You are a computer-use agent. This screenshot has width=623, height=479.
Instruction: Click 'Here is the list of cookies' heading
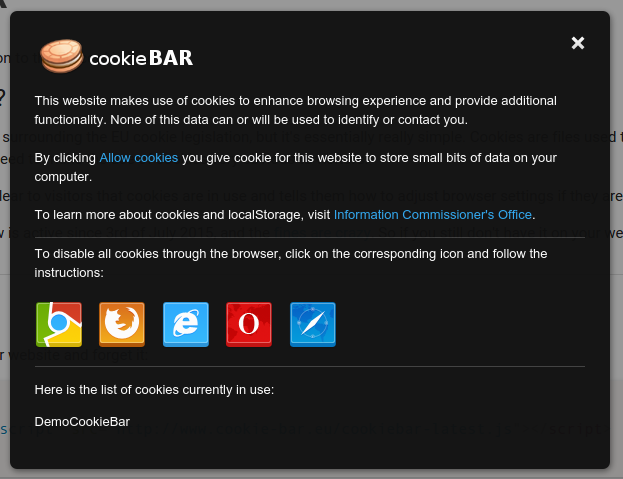click(x=154, y=390)
